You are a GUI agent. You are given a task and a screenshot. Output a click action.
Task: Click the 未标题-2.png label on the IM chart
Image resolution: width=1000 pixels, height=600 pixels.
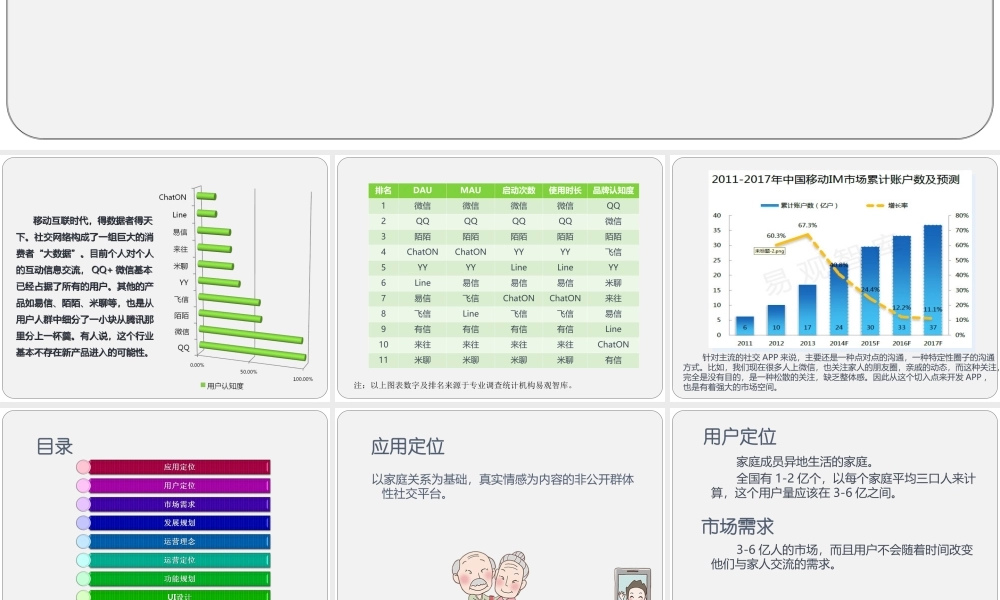769,251
